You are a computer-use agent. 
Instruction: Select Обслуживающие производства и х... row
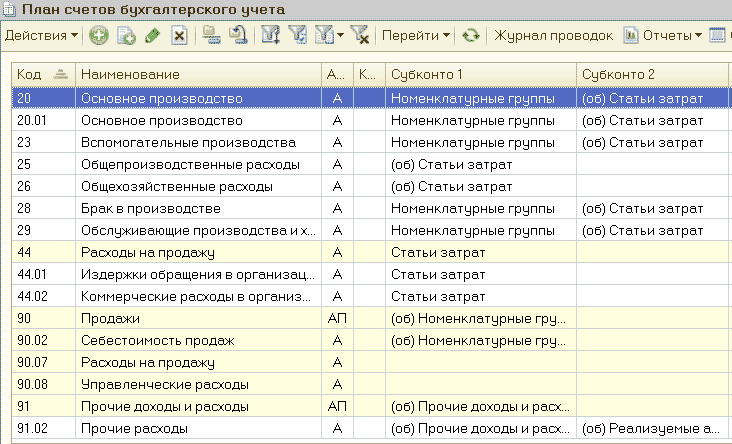pyautogui.click(x=370, y=230)
